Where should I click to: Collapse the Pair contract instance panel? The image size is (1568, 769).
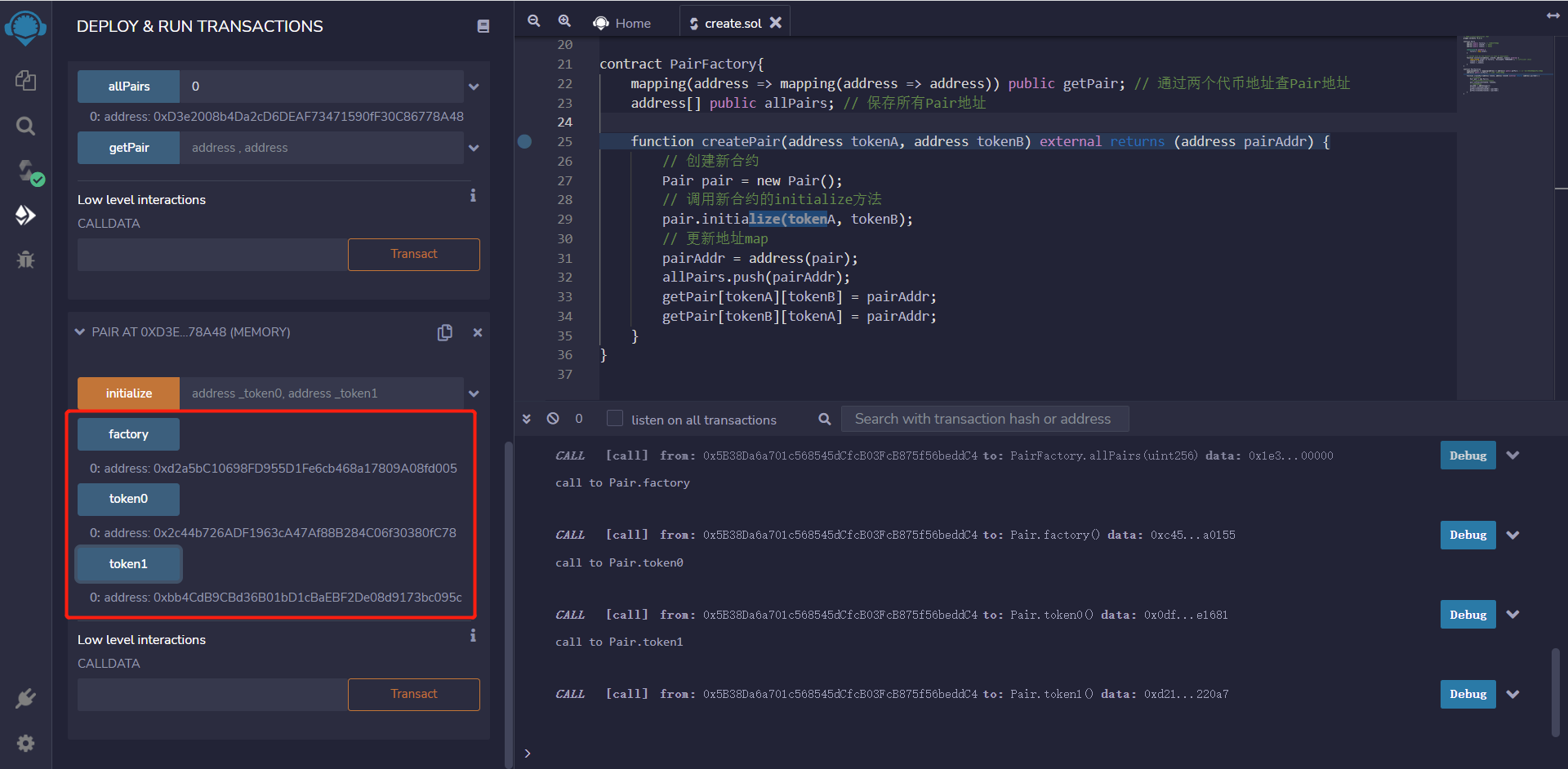(x=80, y=332)
